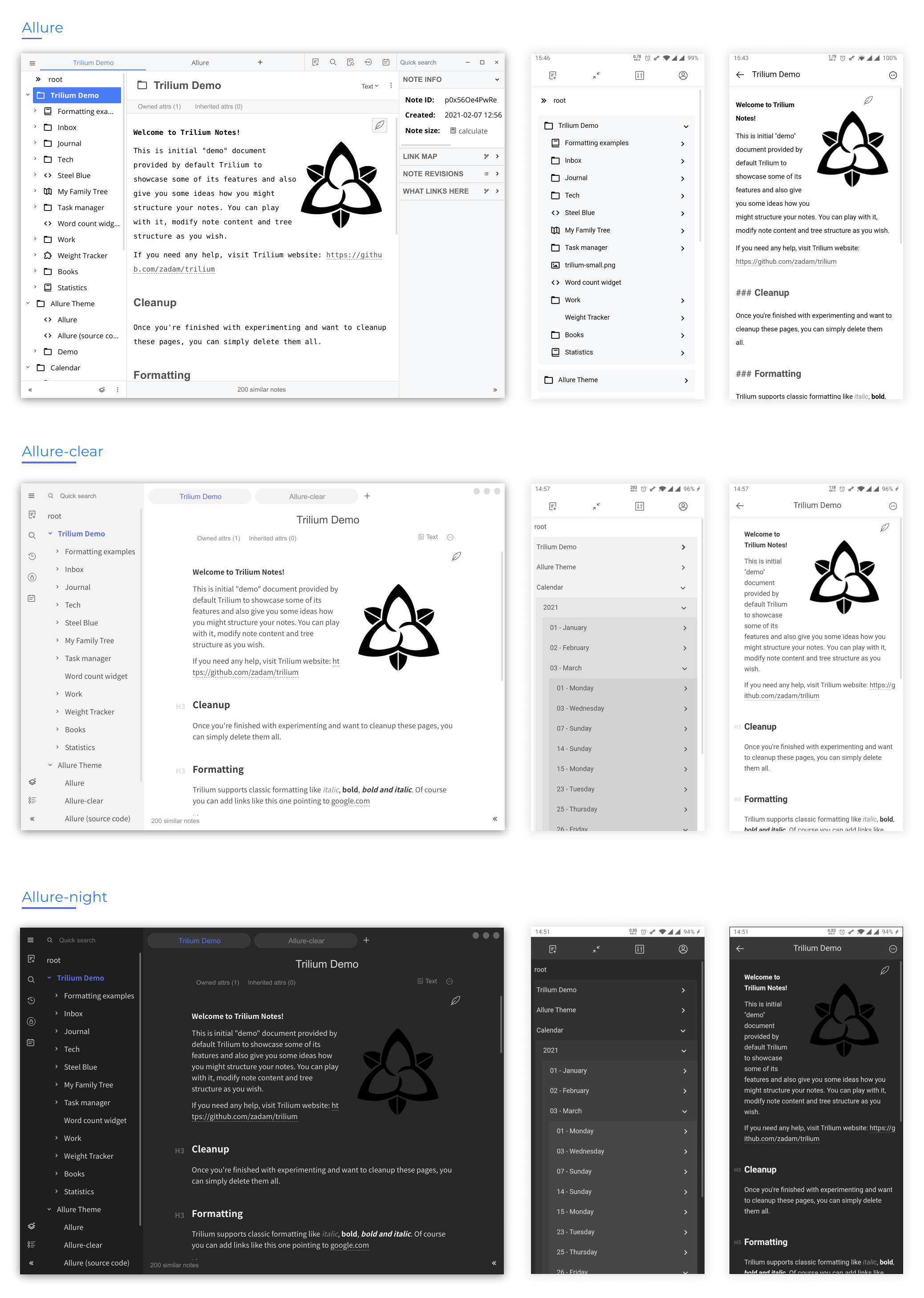Expand 'My Family Tree' in Allure light mobile tree
The height and width of the screenshot is (1298, 924).
click(x=683, y=231)
